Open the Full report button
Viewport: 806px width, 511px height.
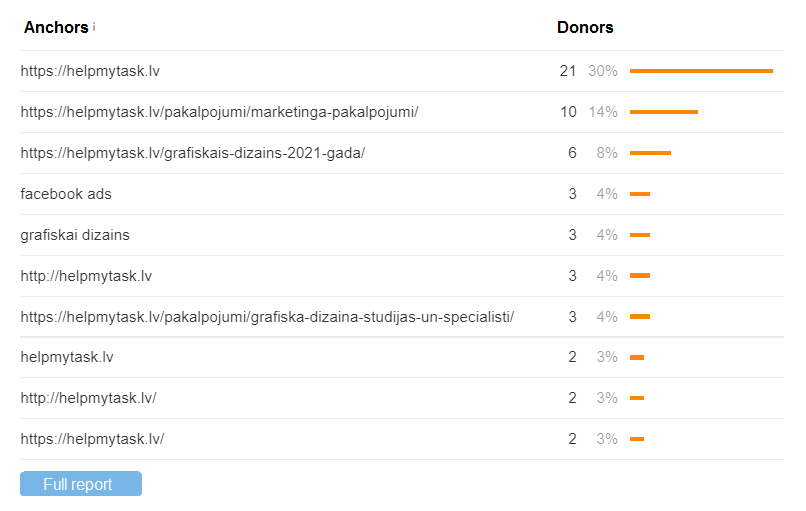coord(80,484)
